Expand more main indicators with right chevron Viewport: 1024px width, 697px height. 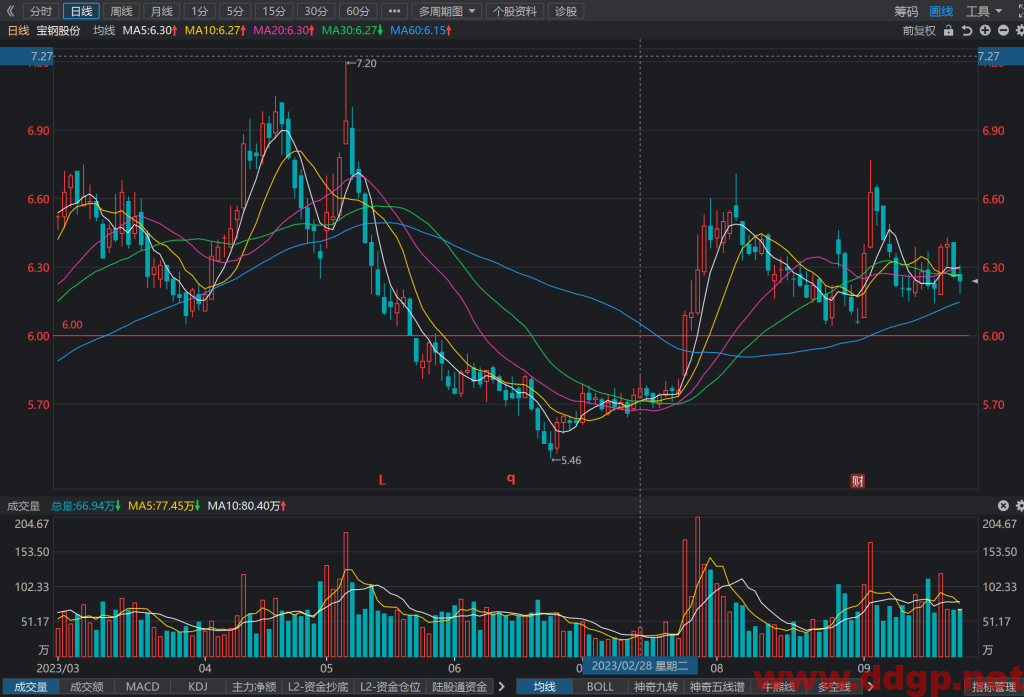click(x=871, y=687)
